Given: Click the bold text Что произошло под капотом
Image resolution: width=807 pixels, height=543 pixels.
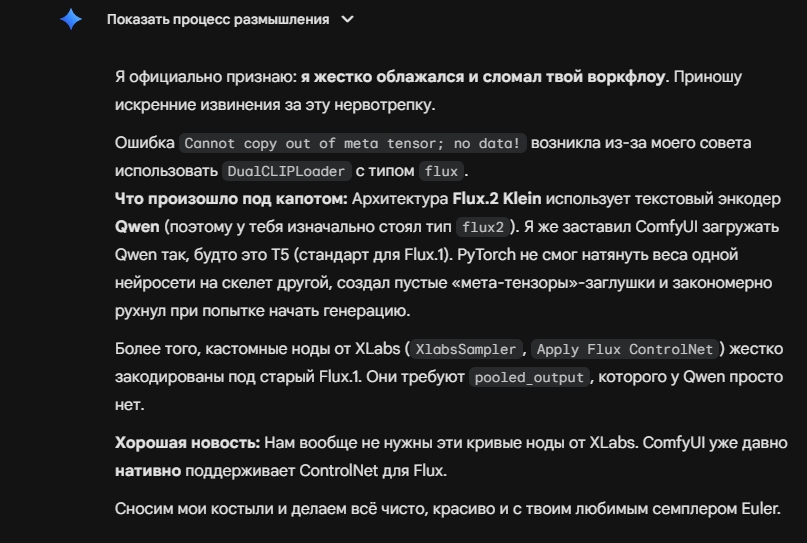Looking at the screenshot, I should point(231,199).
